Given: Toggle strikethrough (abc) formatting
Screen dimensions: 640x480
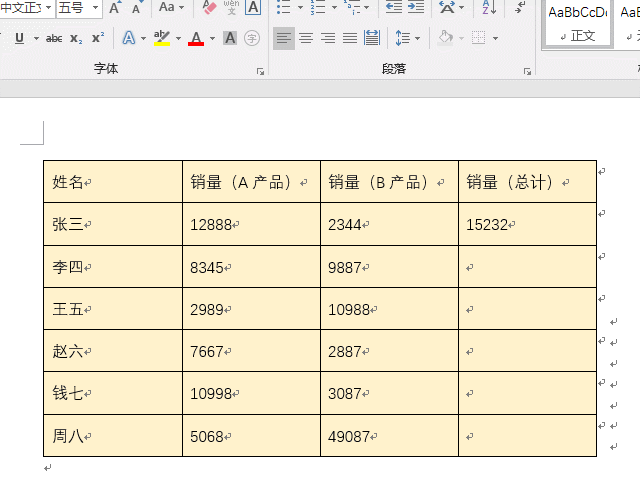Looking at the screenshot, I should point(54,38).
